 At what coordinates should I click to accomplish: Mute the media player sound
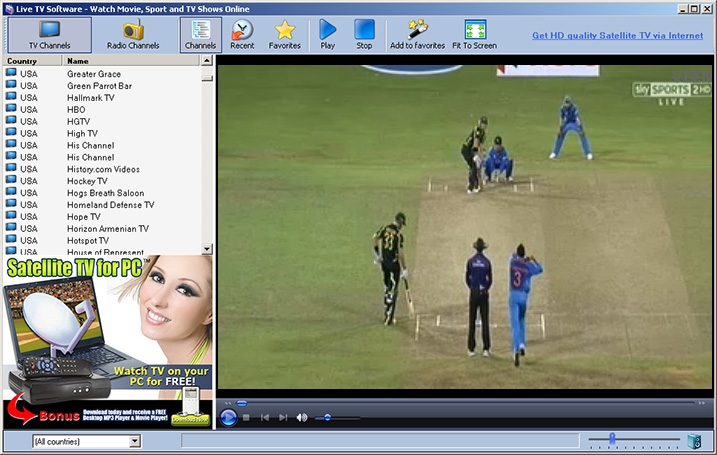click(x=302, y=417)
